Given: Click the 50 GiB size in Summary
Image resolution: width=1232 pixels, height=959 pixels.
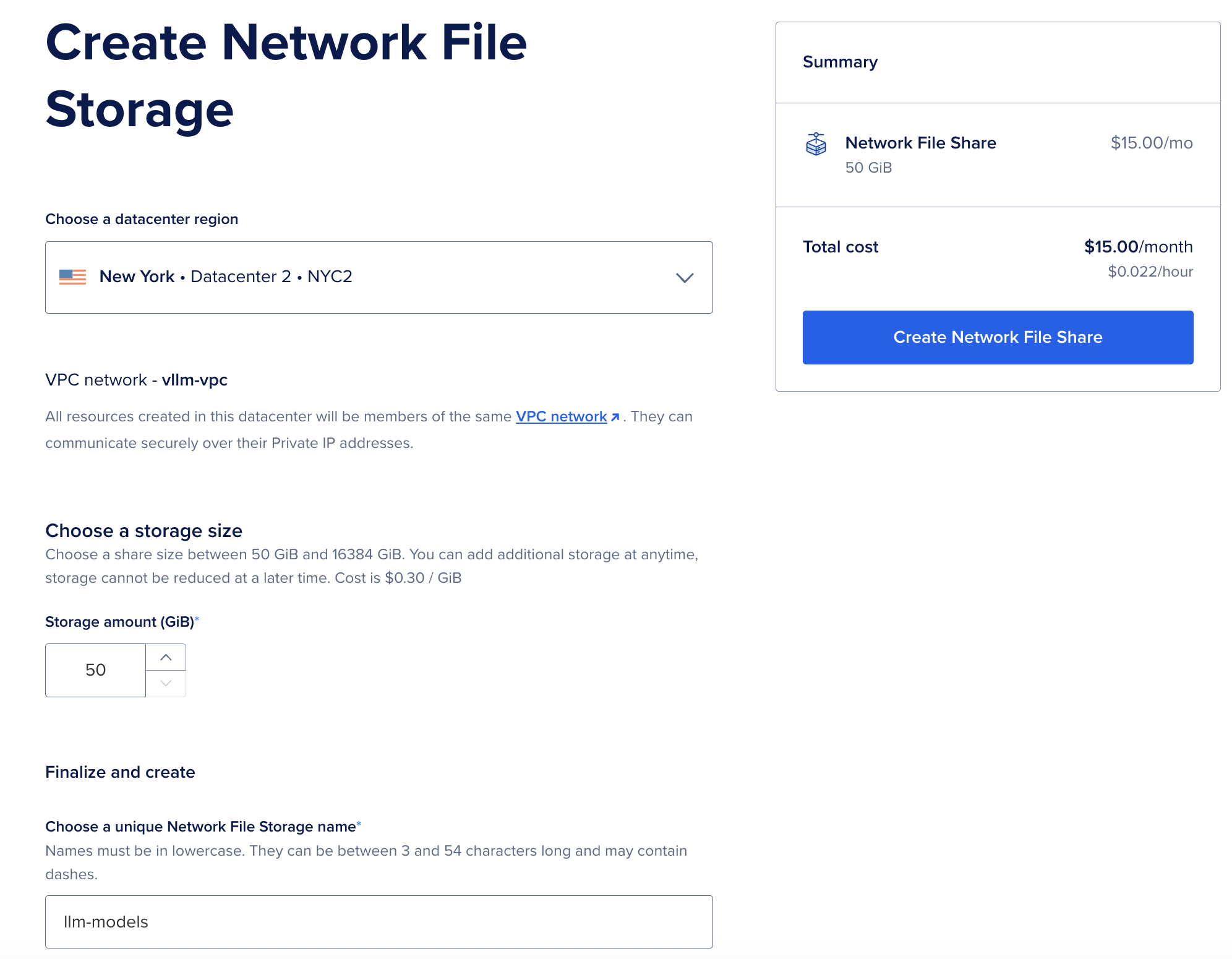Looking at the screenshot, I should coord(868,168).
